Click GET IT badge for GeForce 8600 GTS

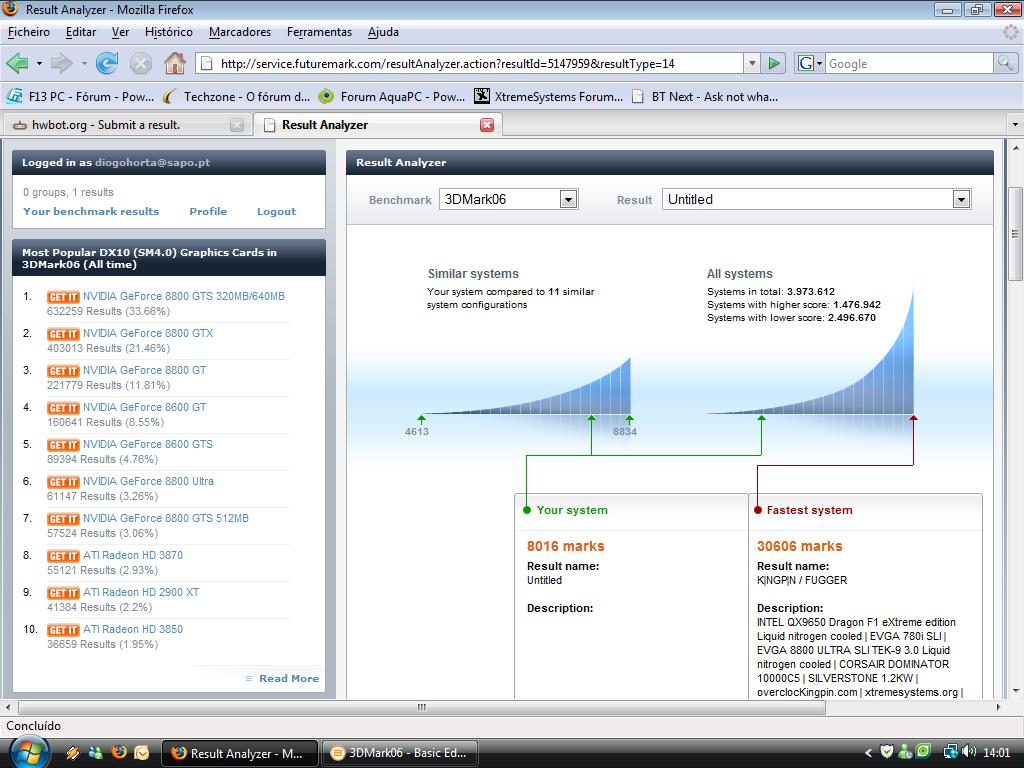click(x=63, y=445)
